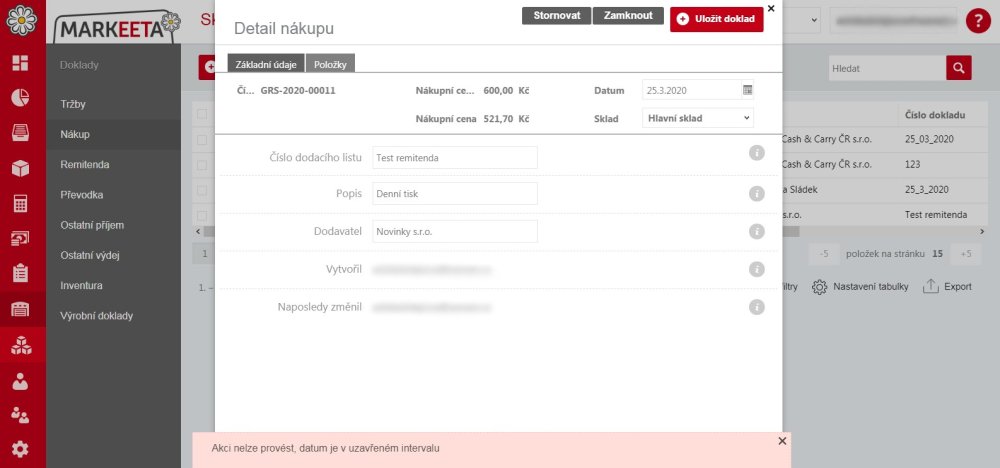Click info icon beside Popis field
This screenshot has width=1000, height=468.
(x=756, y=194)
